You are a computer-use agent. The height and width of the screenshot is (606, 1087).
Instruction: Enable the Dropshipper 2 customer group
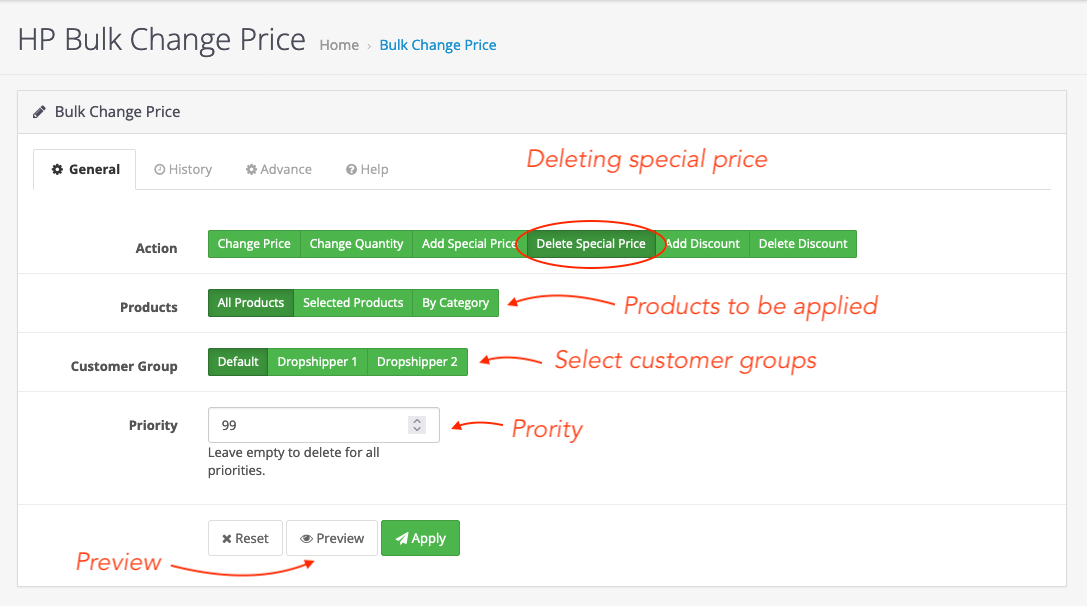pos(417,362)
